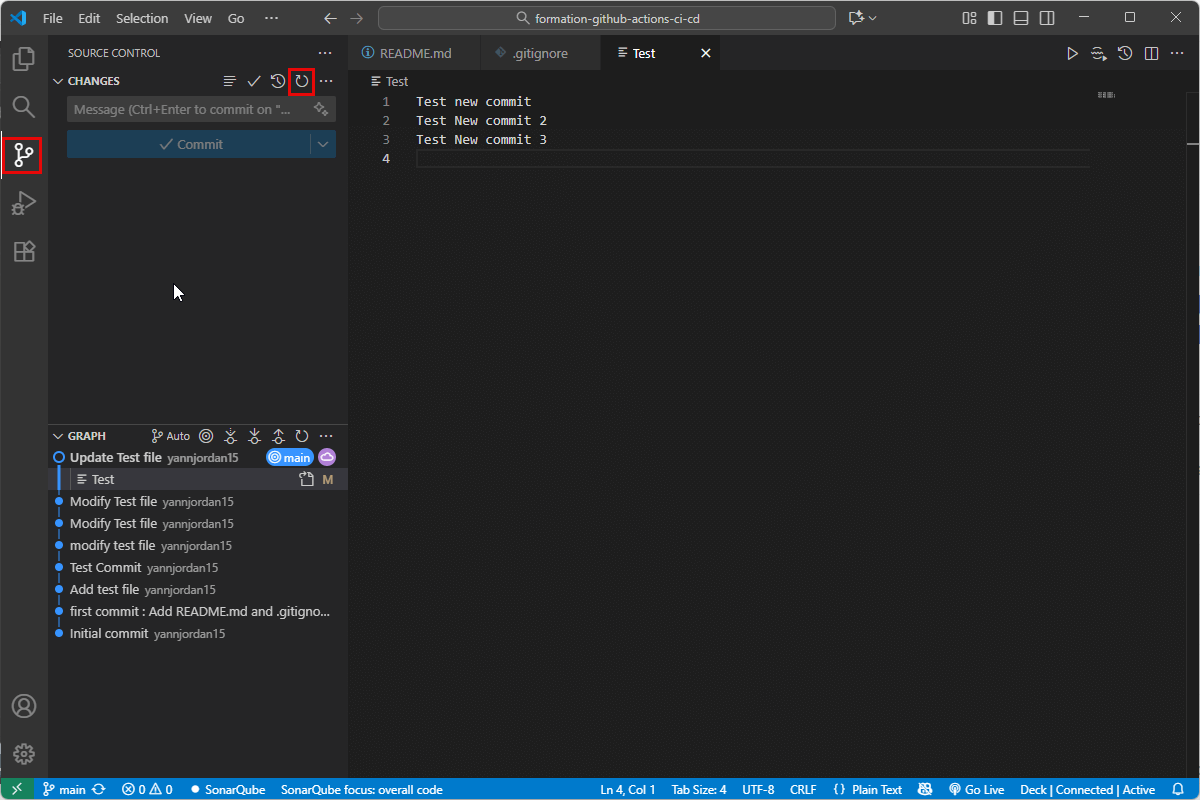Select the Run and Debug icon

pyautogui.click(x=22, y=203)
